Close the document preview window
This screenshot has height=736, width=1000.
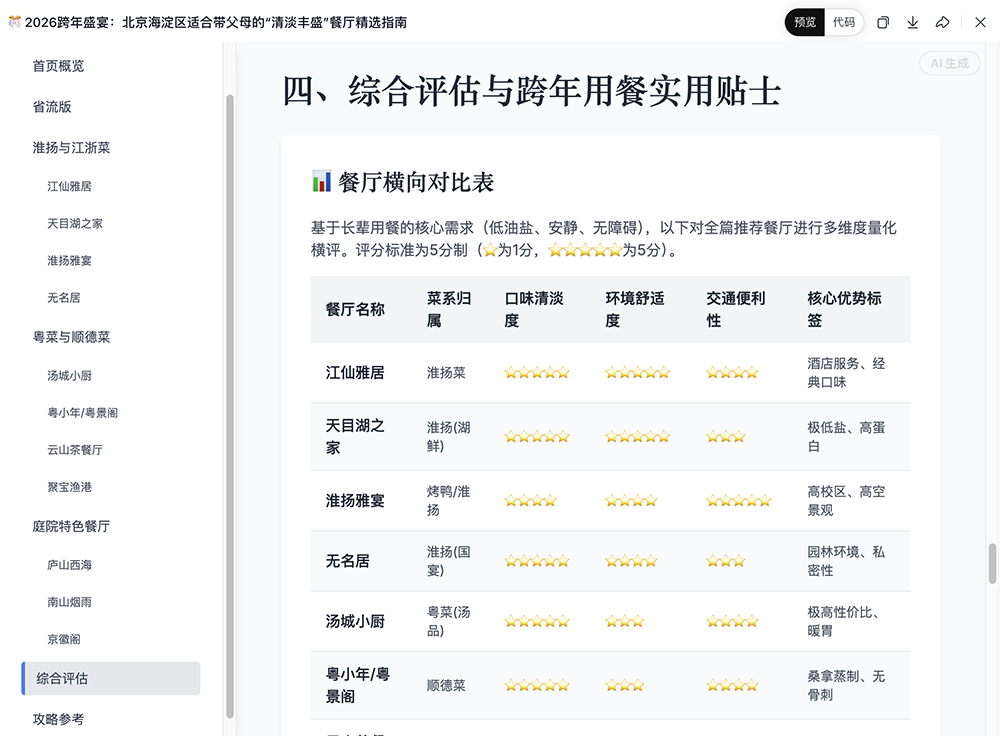tap(980, 22)
